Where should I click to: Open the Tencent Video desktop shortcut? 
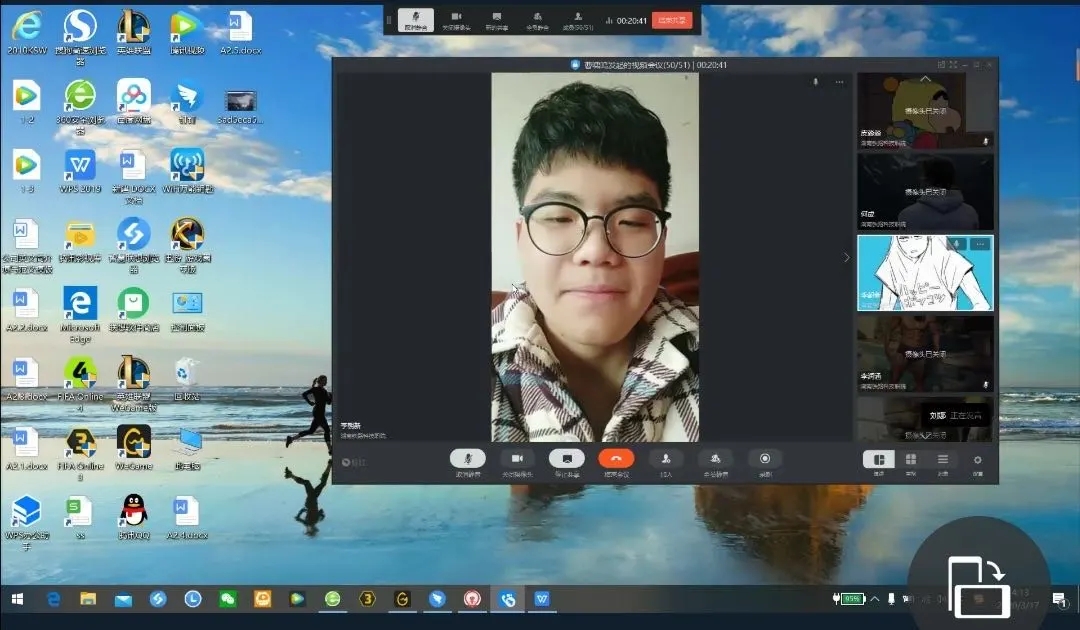click(187, 33)
